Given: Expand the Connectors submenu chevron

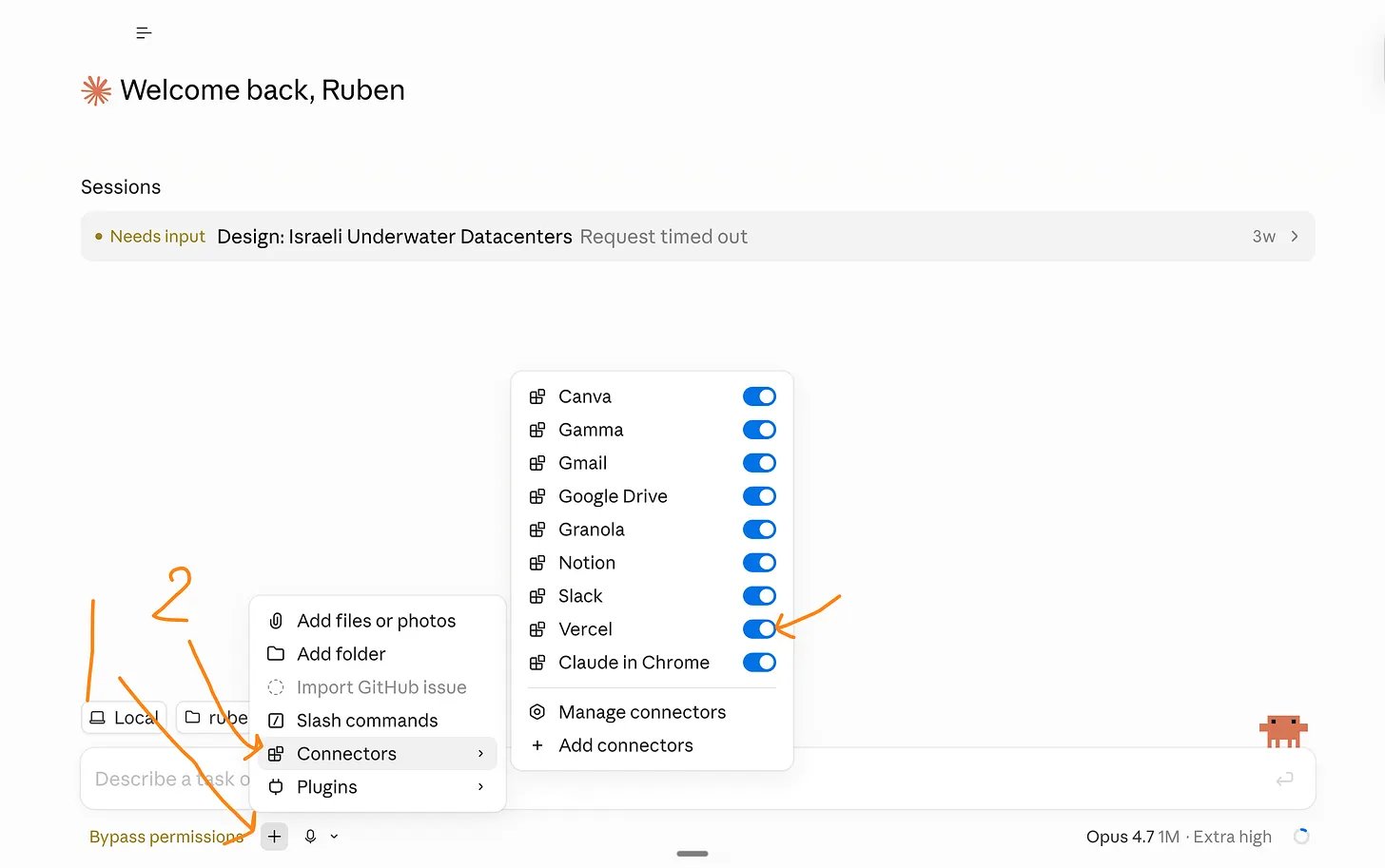Looking at the screenshot, I should click(x=480, y=754).
